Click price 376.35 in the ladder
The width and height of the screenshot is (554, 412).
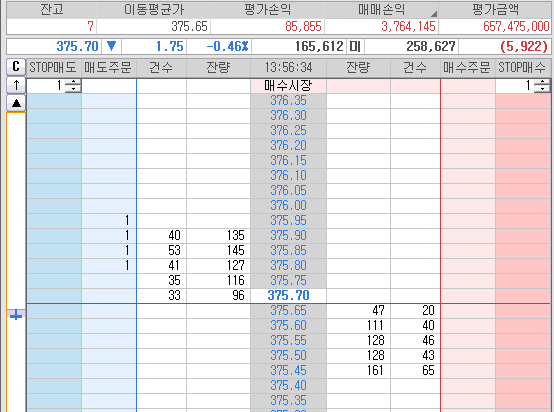tap(288, 101)
